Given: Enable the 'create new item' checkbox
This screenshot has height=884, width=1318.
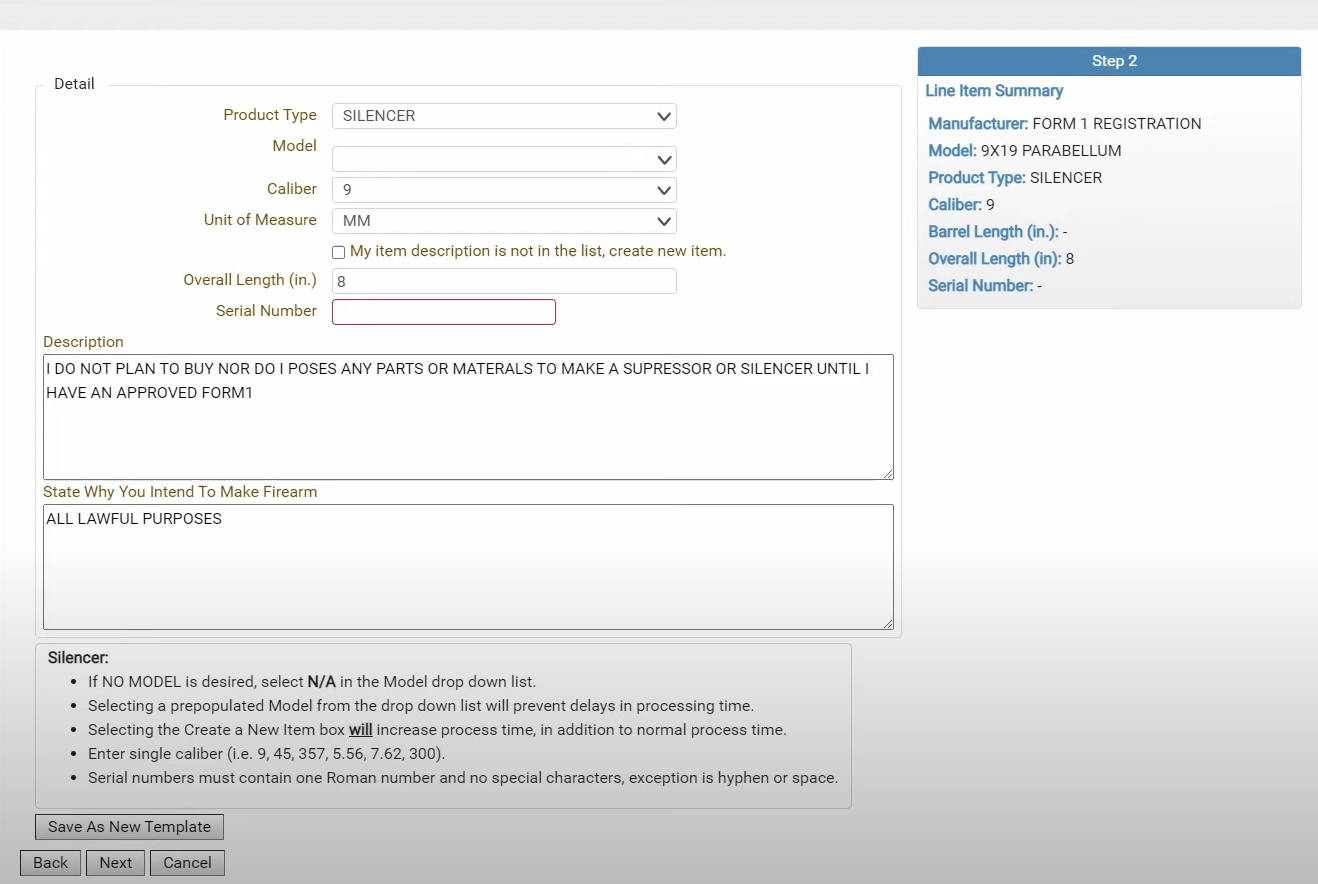Looking at the screenshot, I should tap(339, 252).
